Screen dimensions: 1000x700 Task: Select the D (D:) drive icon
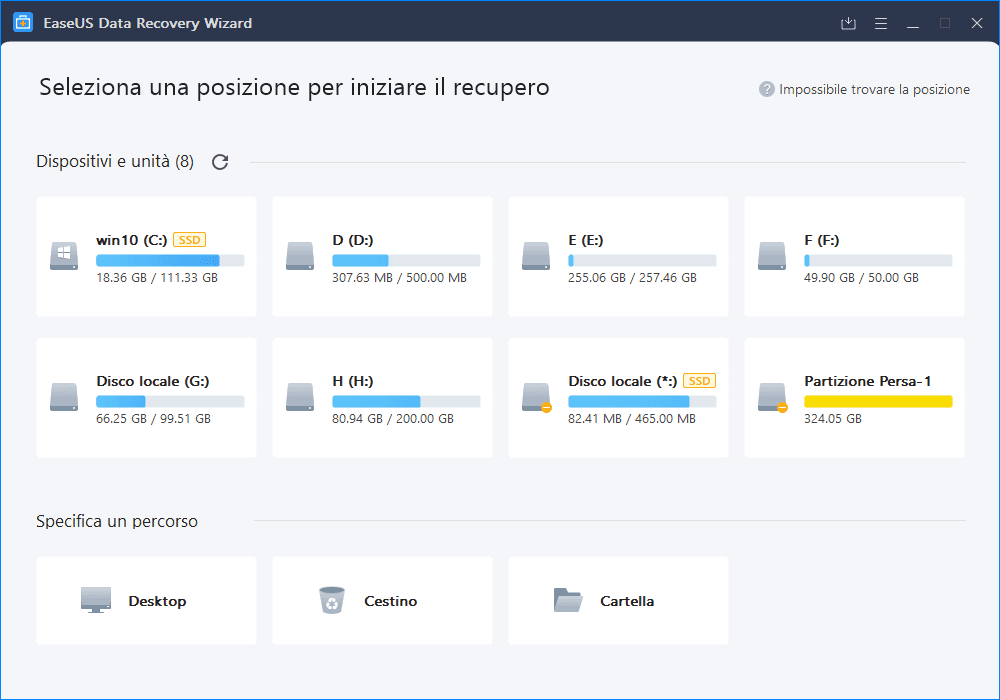coord(300,256)
